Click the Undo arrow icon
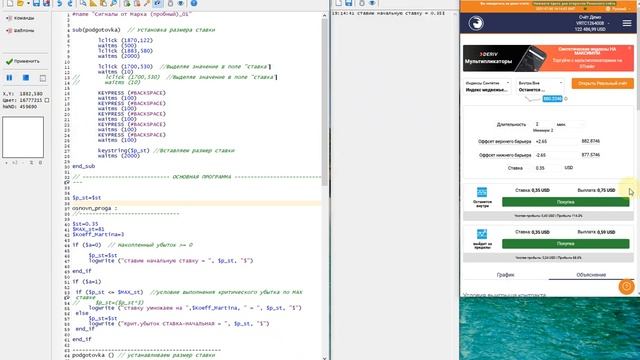Screen dimensions: 640x360 tap(60, 3)
